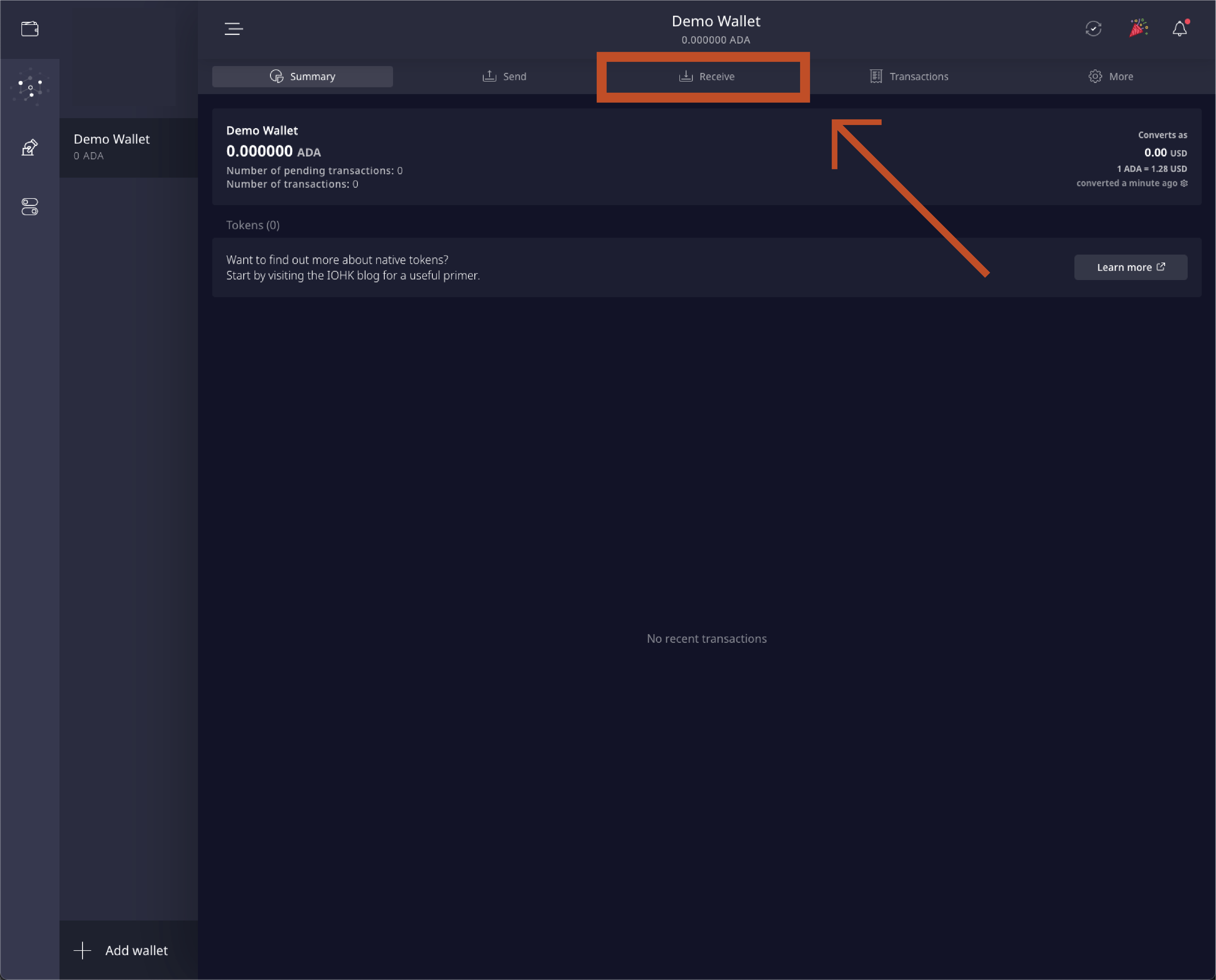Click the 0.00 USD converted value
The width and height of the screenshot is (1216, 980).
pos(1165,152)
